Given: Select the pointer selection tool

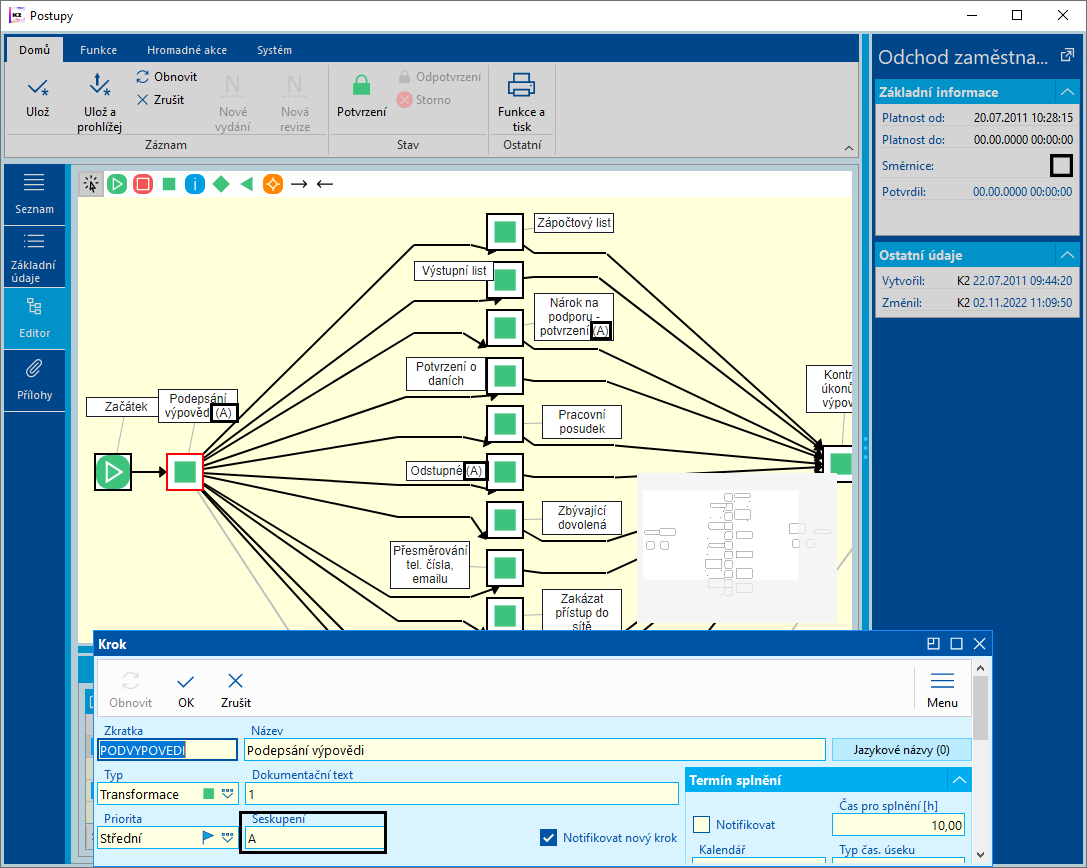Looking at the screenshot, I should point(91,184).
